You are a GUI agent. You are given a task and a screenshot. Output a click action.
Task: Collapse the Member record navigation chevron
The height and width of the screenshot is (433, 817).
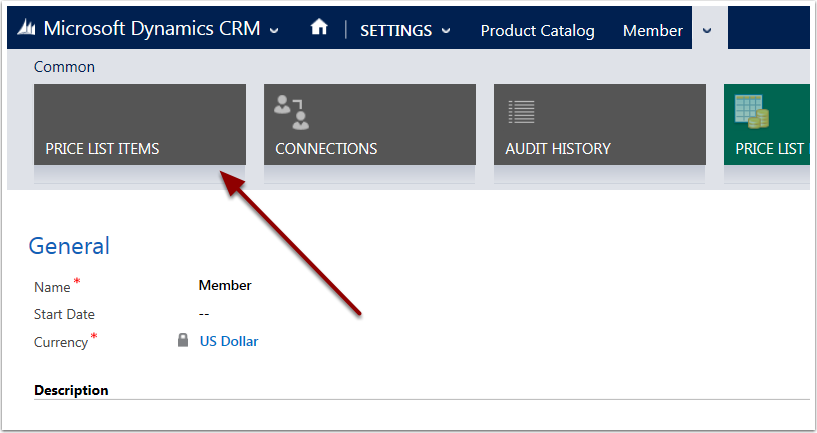[x=707, y=31]
